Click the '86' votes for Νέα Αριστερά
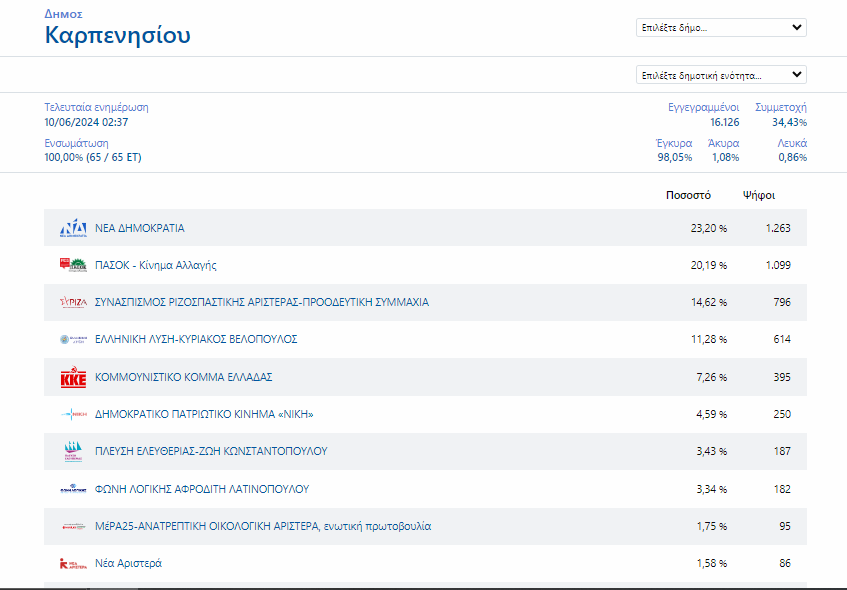847x590 pixels. pyautogui.click(x=785, y=564)
